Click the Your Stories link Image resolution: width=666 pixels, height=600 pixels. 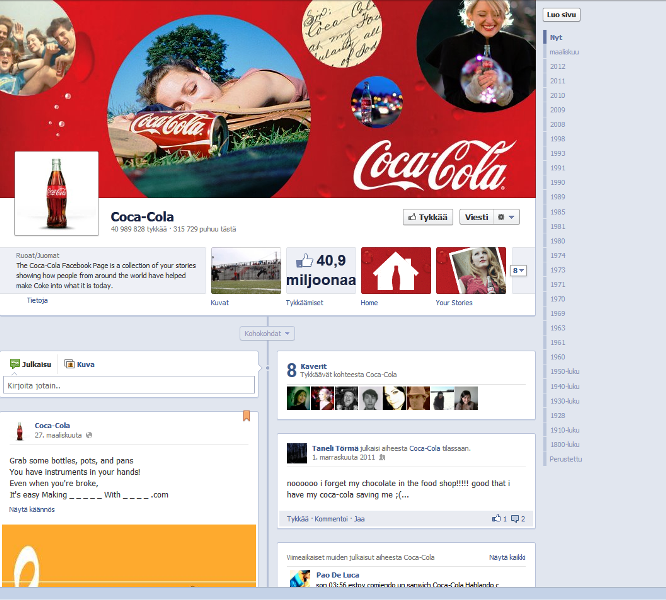[x=454, y=302]
